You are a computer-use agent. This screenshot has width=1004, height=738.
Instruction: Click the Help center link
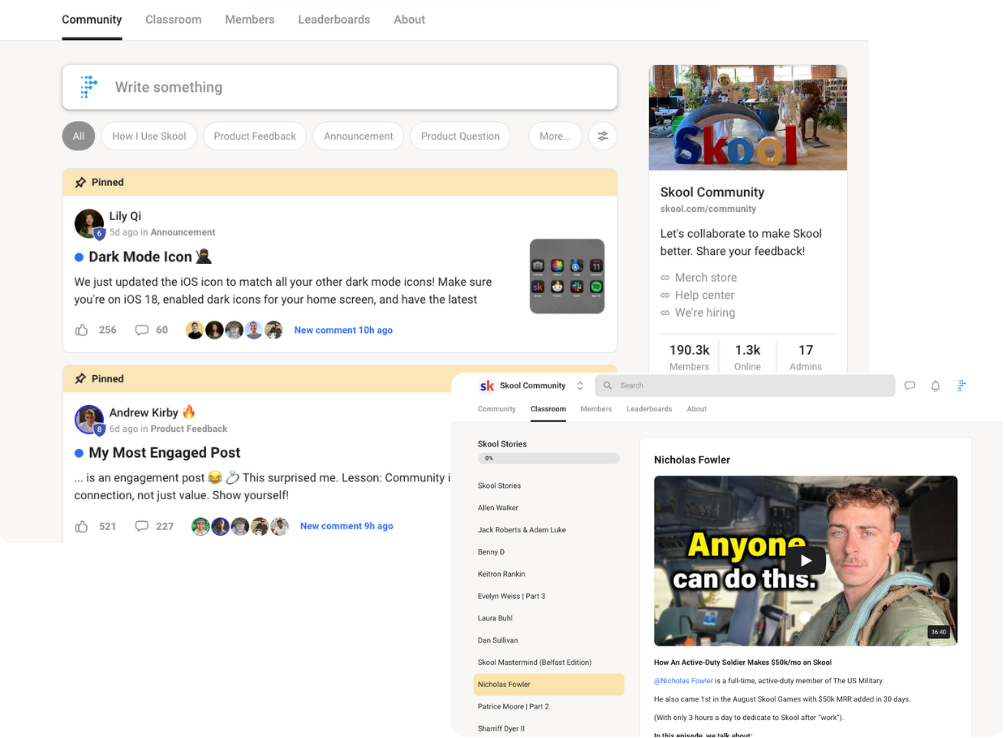704,295
